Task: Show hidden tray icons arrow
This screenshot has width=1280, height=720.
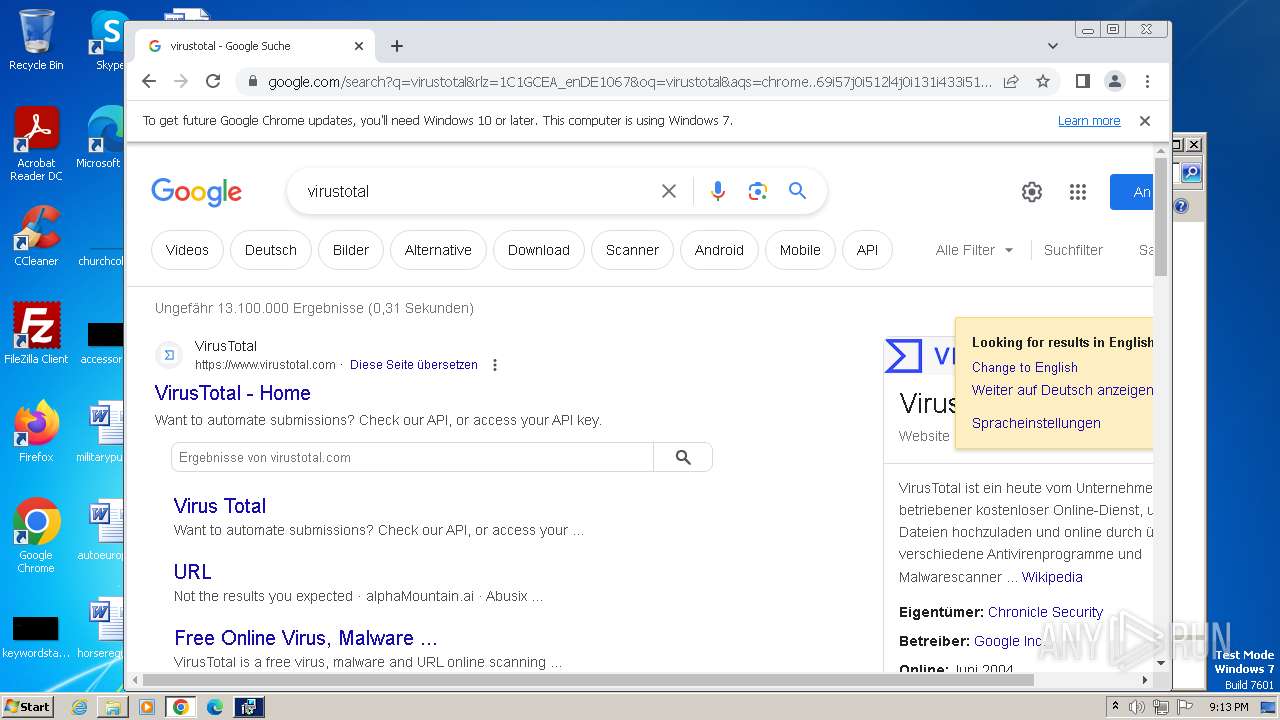Action: [x=1115, y=707]
